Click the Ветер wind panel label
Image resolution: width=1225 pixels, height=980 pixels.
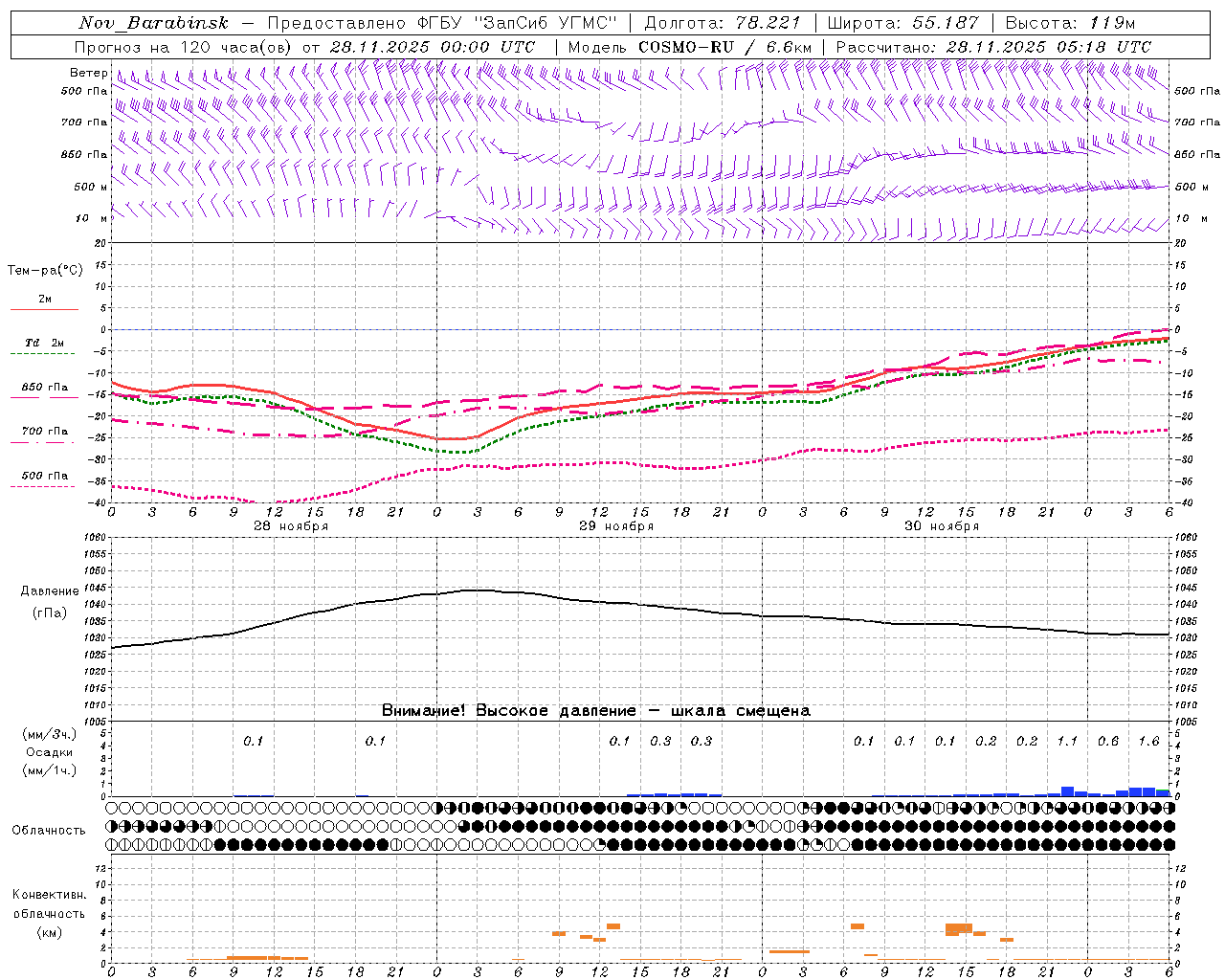point(88,73)
